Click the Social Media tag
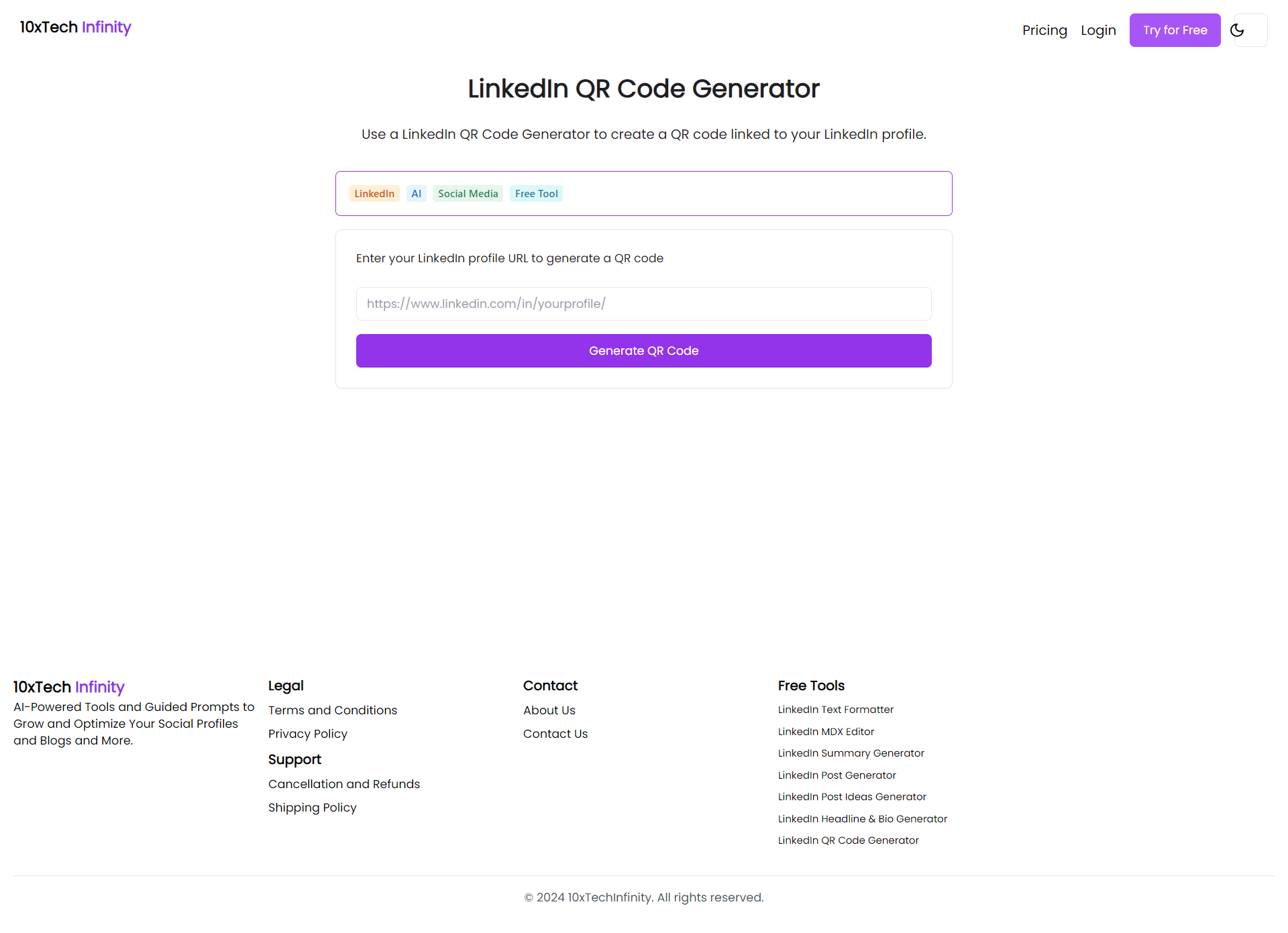The width and height of the screenshot is (1288, 933). coord(468,194)
